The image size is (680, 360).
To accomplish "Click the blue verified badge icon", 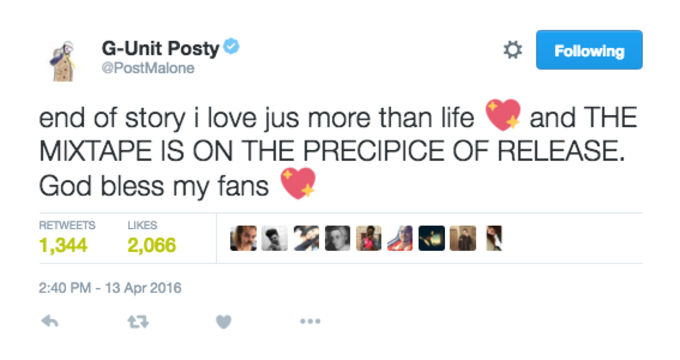I will [231, 46].
